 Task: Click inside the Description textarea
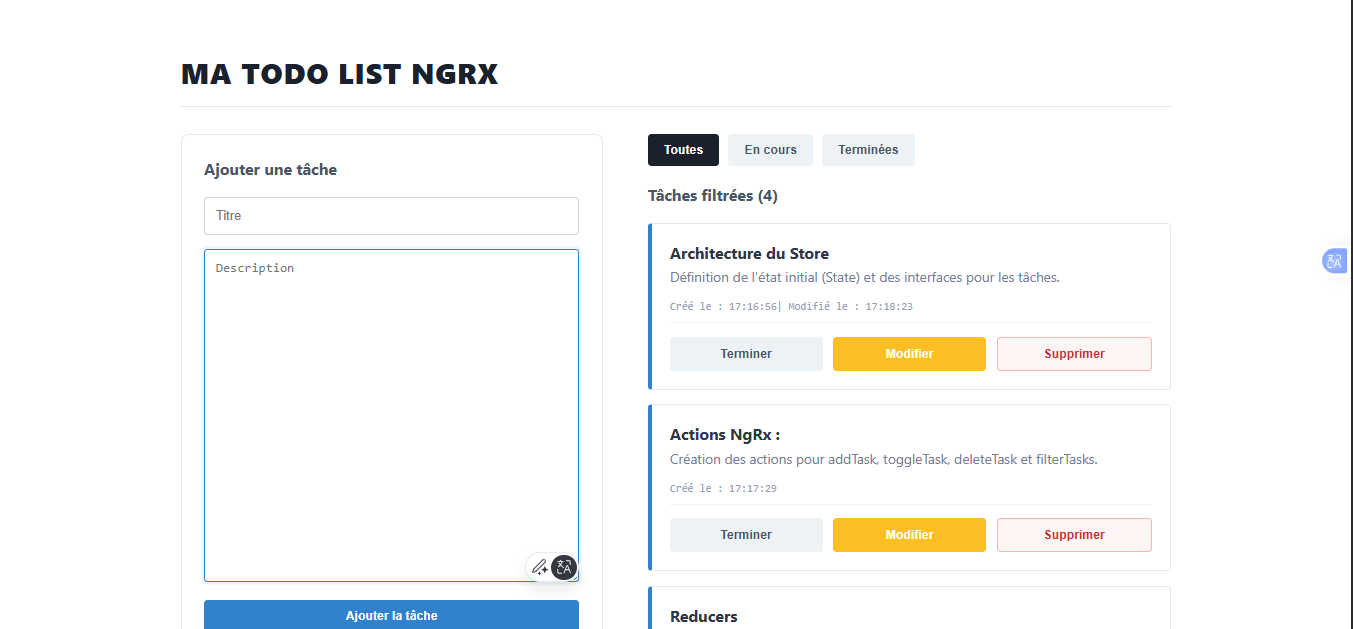(391, 415)
